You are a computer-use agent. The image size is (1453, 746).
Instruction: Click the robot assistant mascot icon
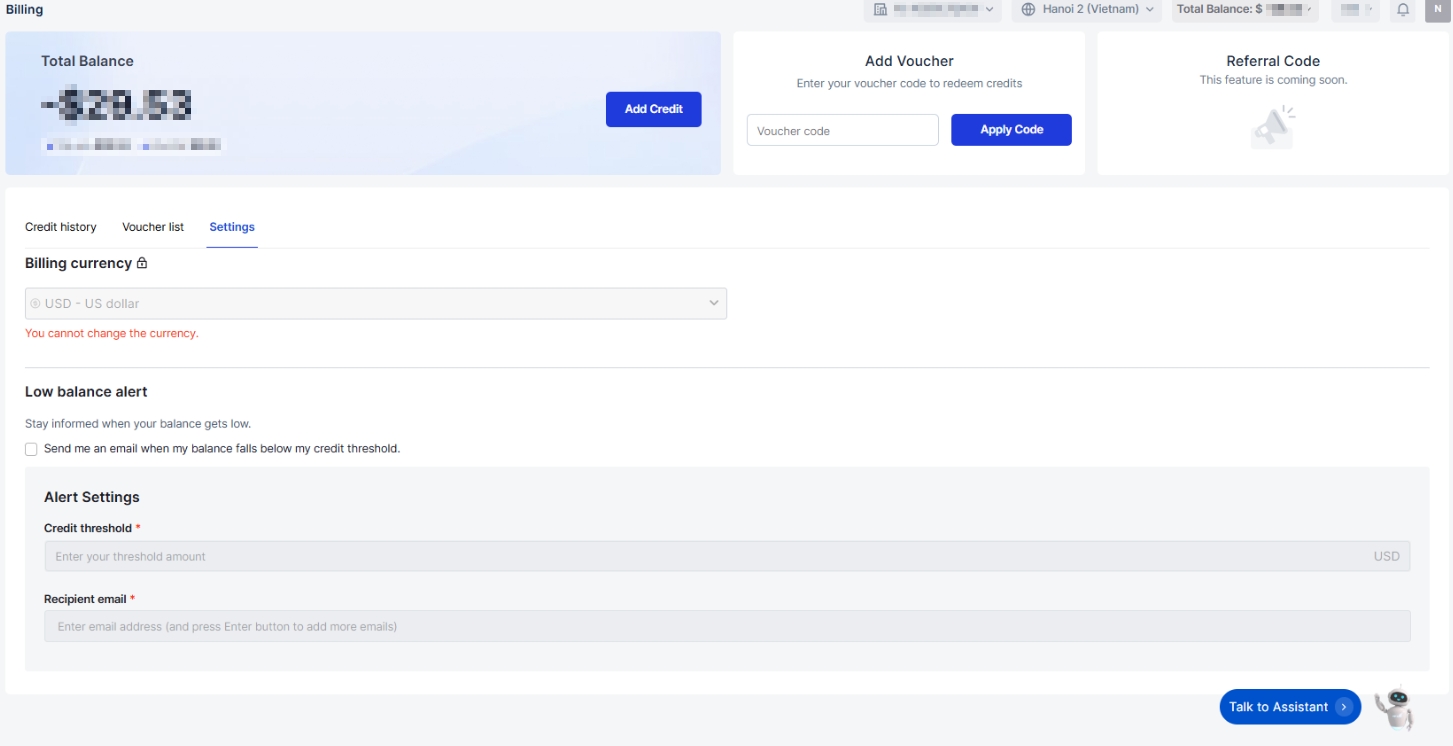point(1395,708)
